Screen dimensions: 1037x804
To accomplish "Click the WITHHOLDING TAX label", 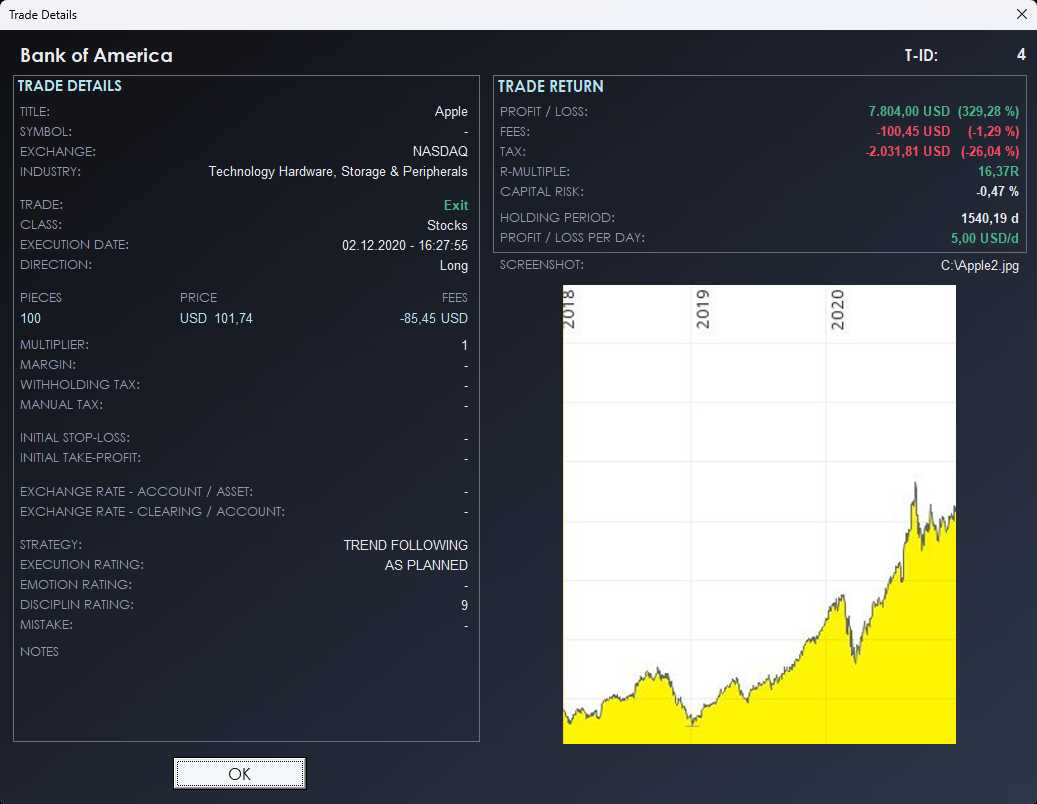I will (x=79, y=385).
